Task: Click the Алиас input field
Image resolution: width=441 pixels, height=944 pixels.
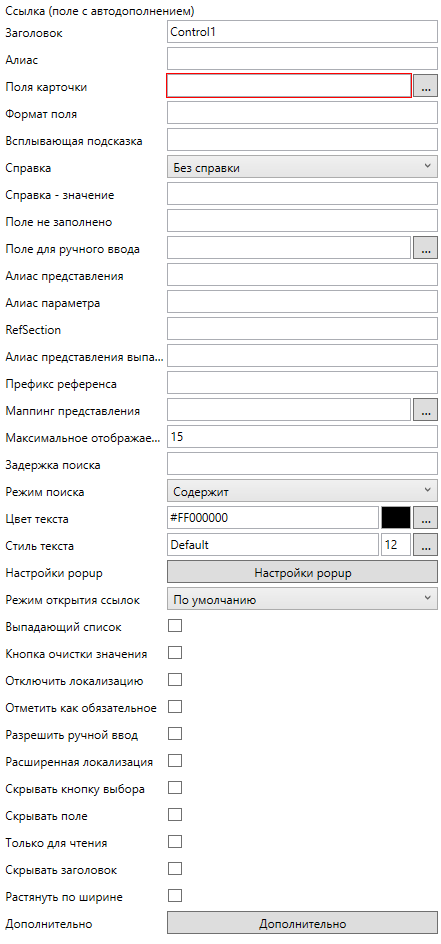Action: [302, 59]
